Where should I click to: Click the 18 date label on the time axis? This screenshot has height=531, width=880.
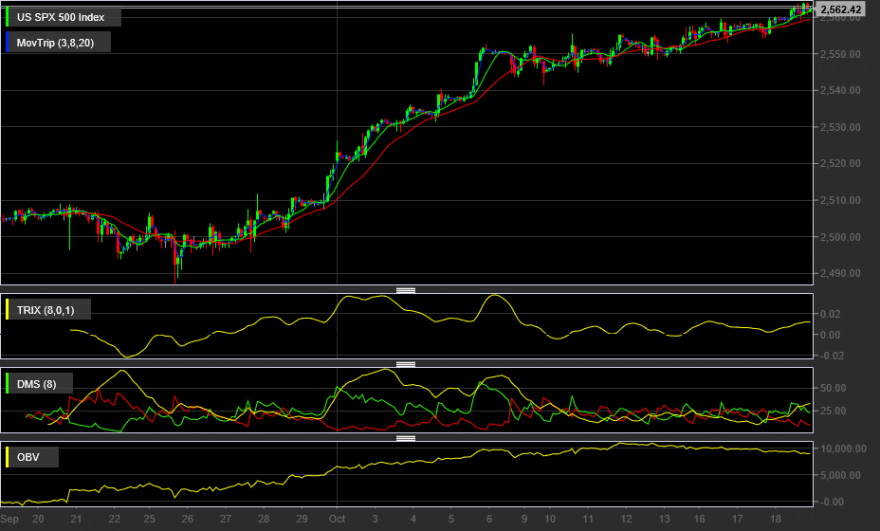point(775,519)
